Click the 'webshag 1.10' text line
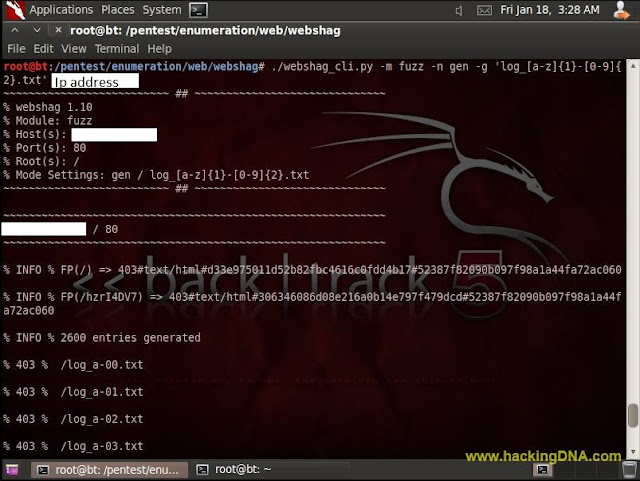The image size is (640, 481). (48, 107)
